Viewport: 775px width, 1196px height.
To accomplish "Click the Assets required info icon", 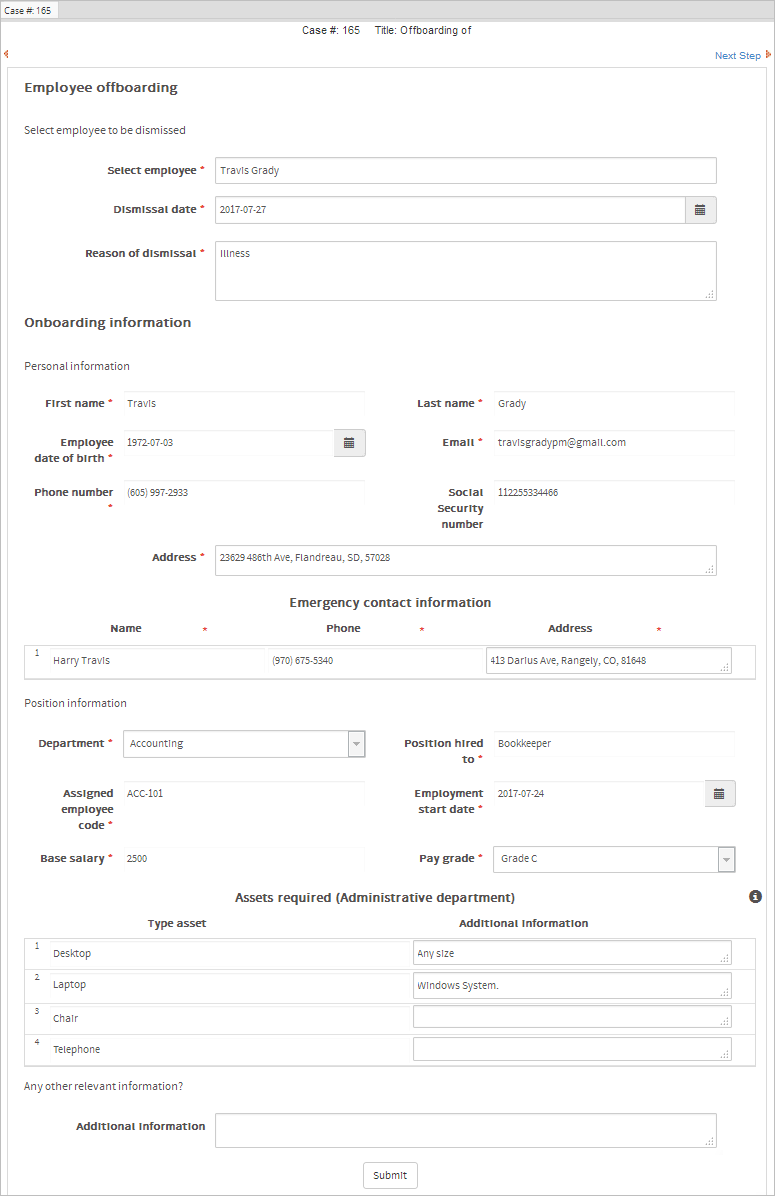I will 756,897.
